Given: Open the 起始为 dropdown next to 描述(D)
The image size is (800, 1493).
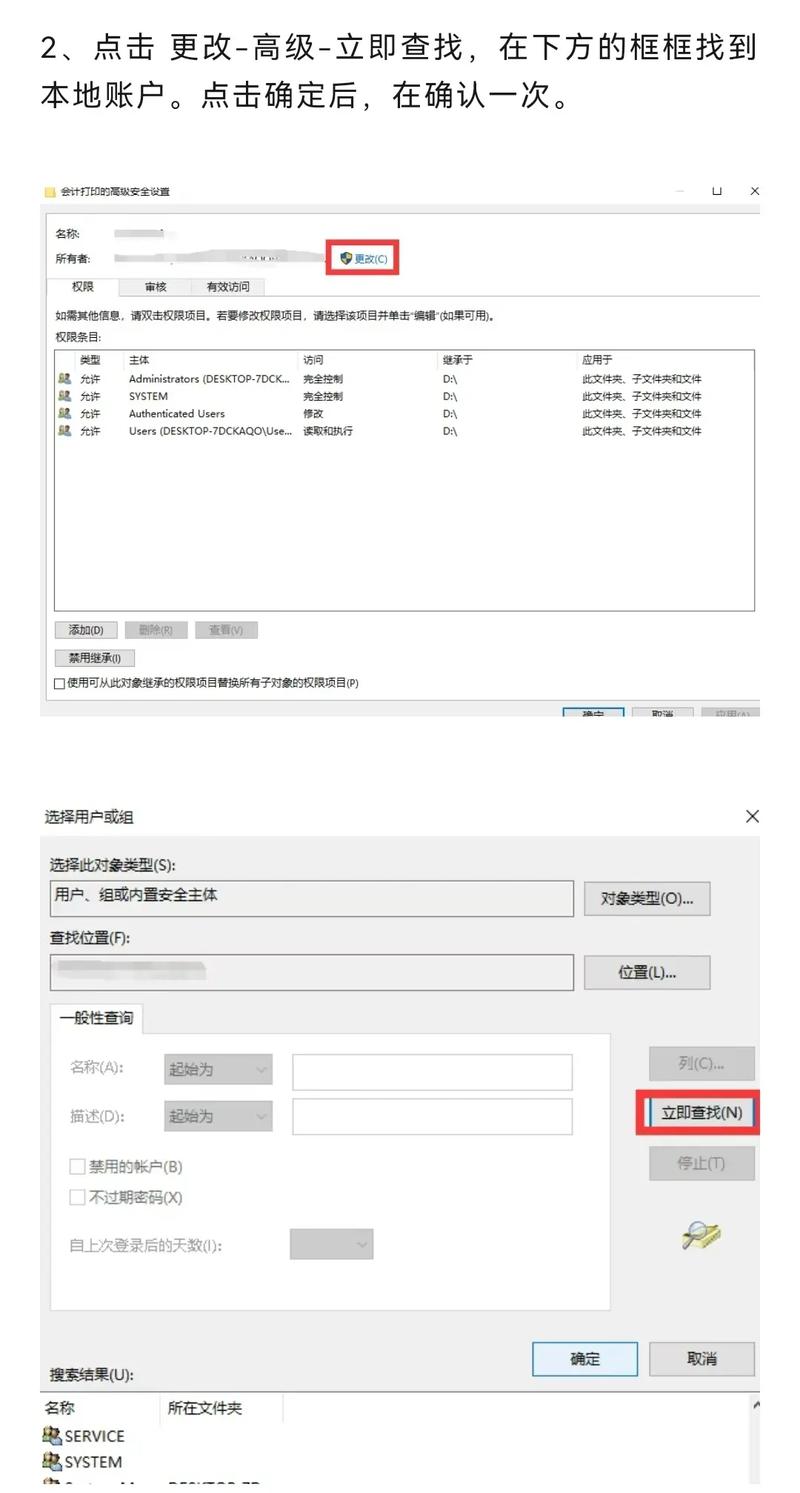Looking at the screenshot, I should click(x=218, y=1116).
